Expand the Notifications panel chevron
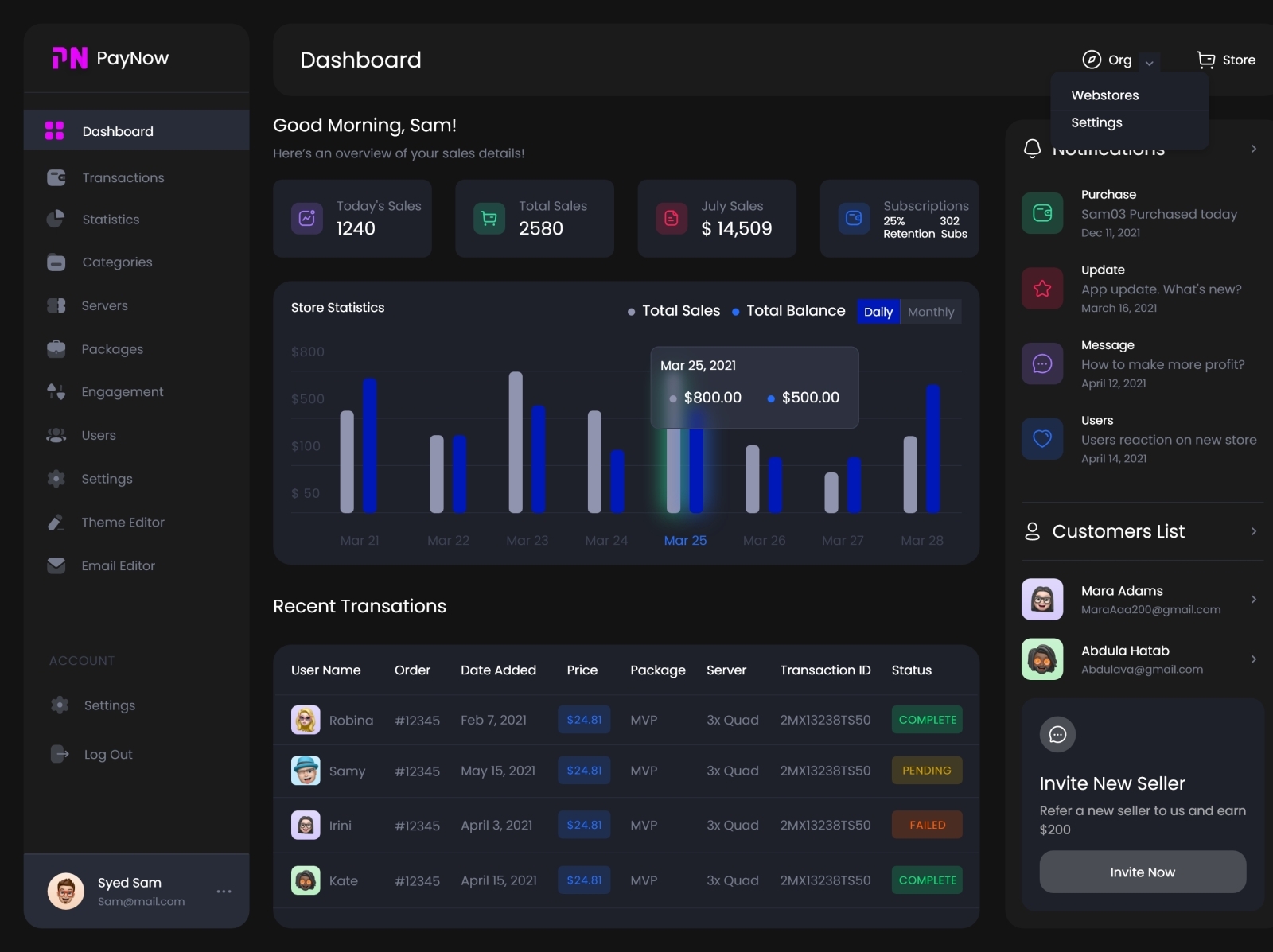 (x=1254, y=149)
